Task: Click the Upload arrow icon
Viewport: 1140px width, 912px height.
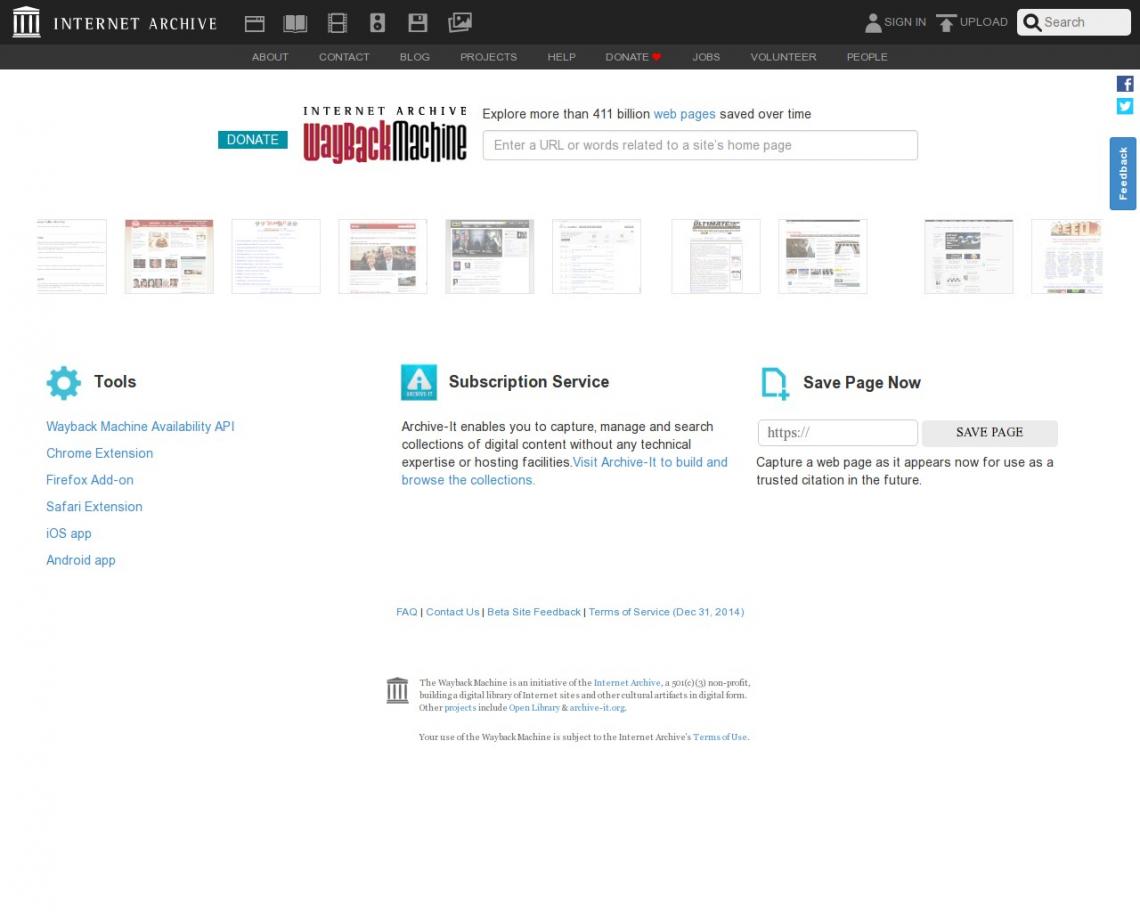Action: pyautogui.click(x=946, y=23)
